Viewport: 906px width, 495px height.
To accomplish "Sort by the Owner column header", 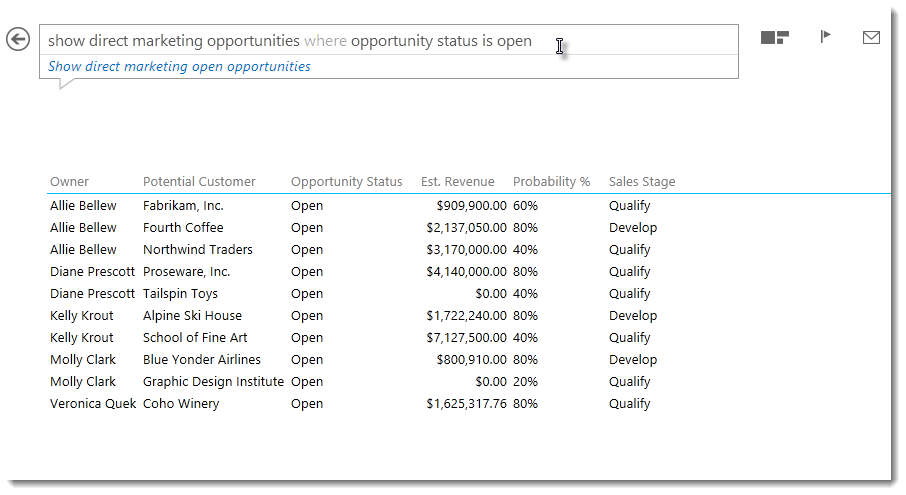I will point(69,181).
